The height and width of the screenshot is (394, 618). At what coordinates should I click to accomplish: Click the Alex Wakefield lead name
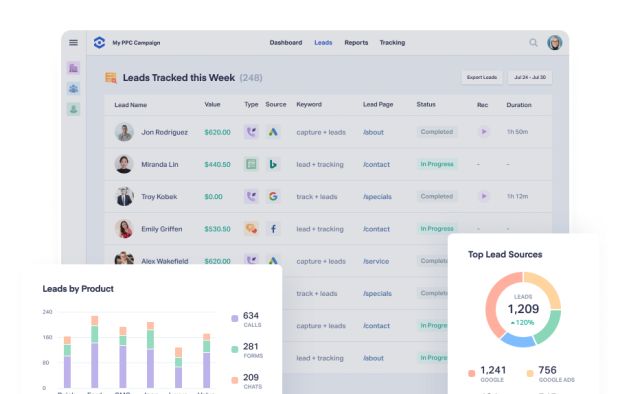point(165,261)
